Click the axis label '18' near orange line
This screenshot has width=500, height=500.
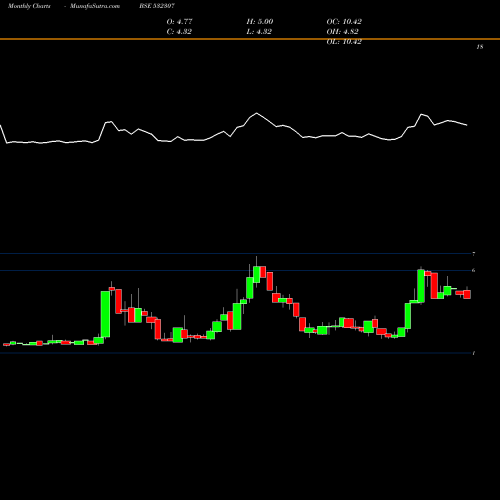pos(480,47)
